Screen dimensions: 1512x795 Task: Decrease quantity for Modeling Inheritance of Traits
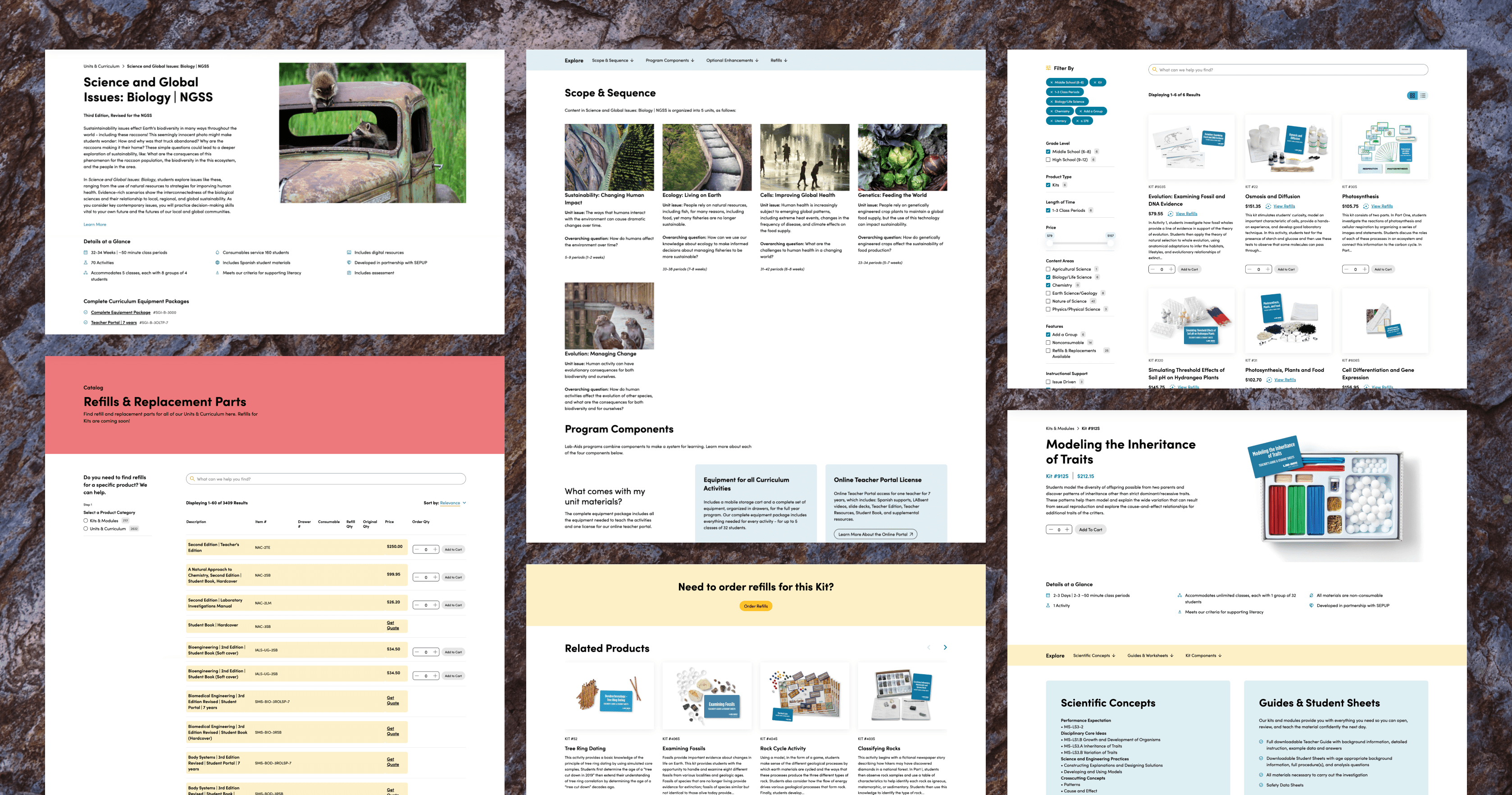click(x=1051, y=530)
